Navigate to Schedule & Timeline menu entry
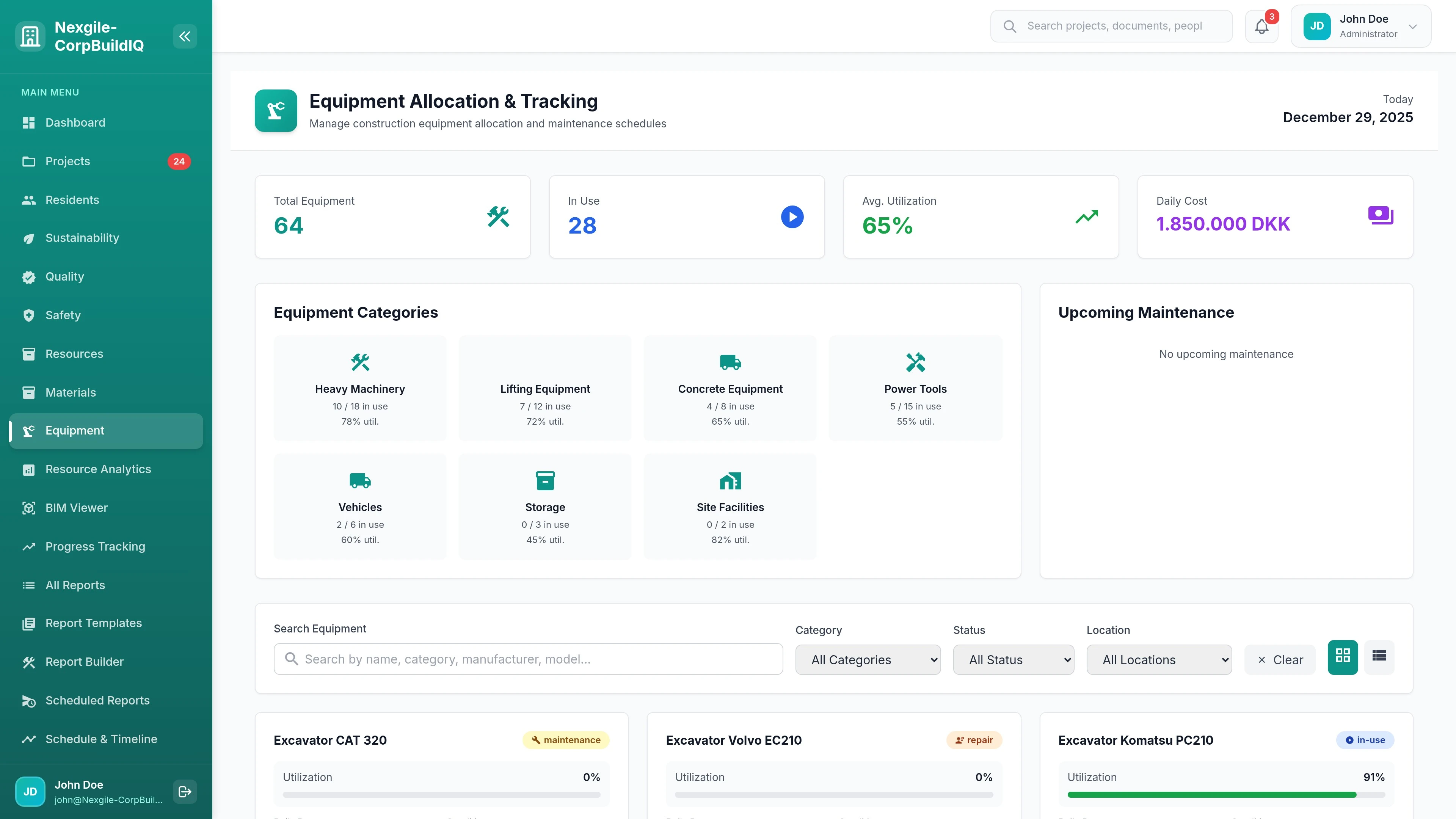Screen dimensions: 1456x819 [100, 739]
